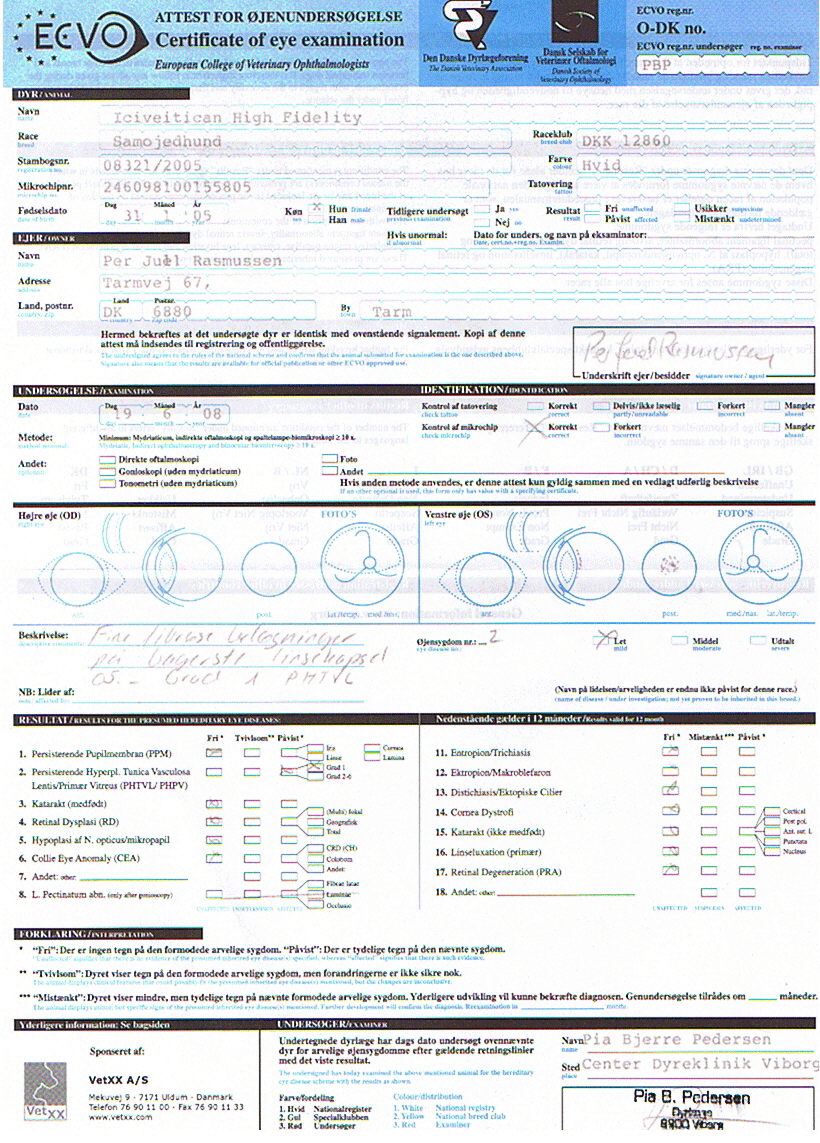Click the DYR/ANIMAL section header
This screenshot has width=820, height=1143.
tap(101, 94)
